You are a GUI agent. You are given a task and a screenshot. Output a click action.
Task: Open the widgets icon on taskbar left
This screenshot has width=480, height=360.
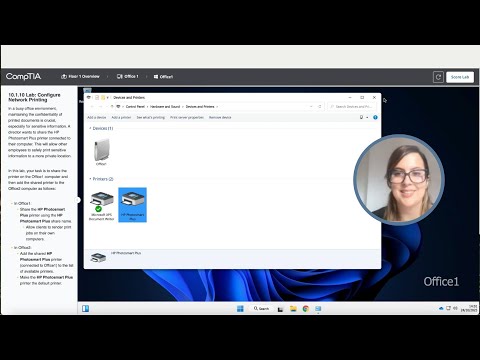coord(86,308)
